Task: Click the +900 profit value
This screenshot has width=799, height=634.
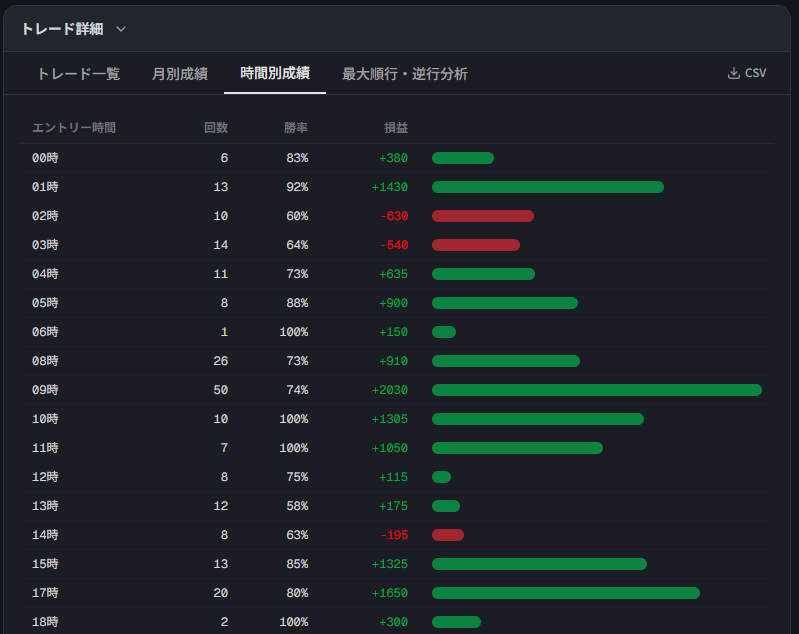Action: pyautogui.click(x=393, y=303)
